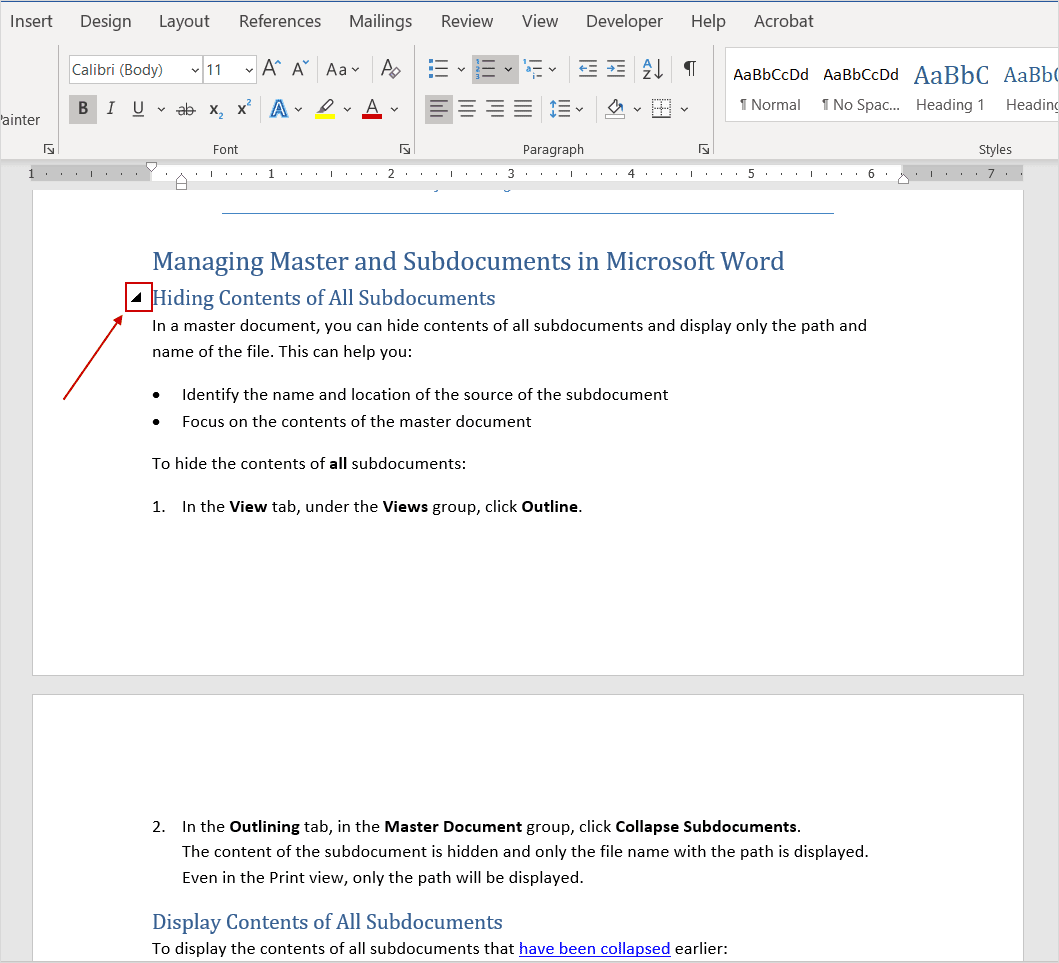Switch to the Review tab
This screenshot has width=1059, height=963.
(466, 20)
